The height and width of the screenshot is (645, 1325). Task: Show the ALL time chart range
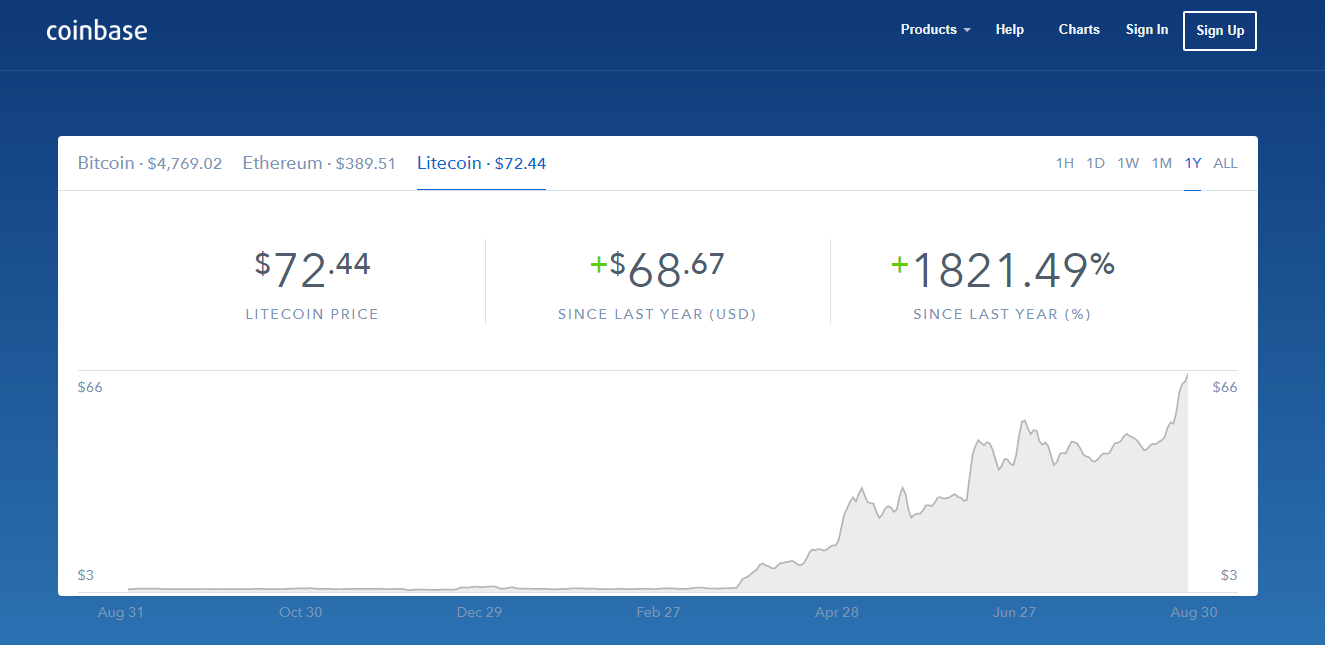pos(1225,163)
